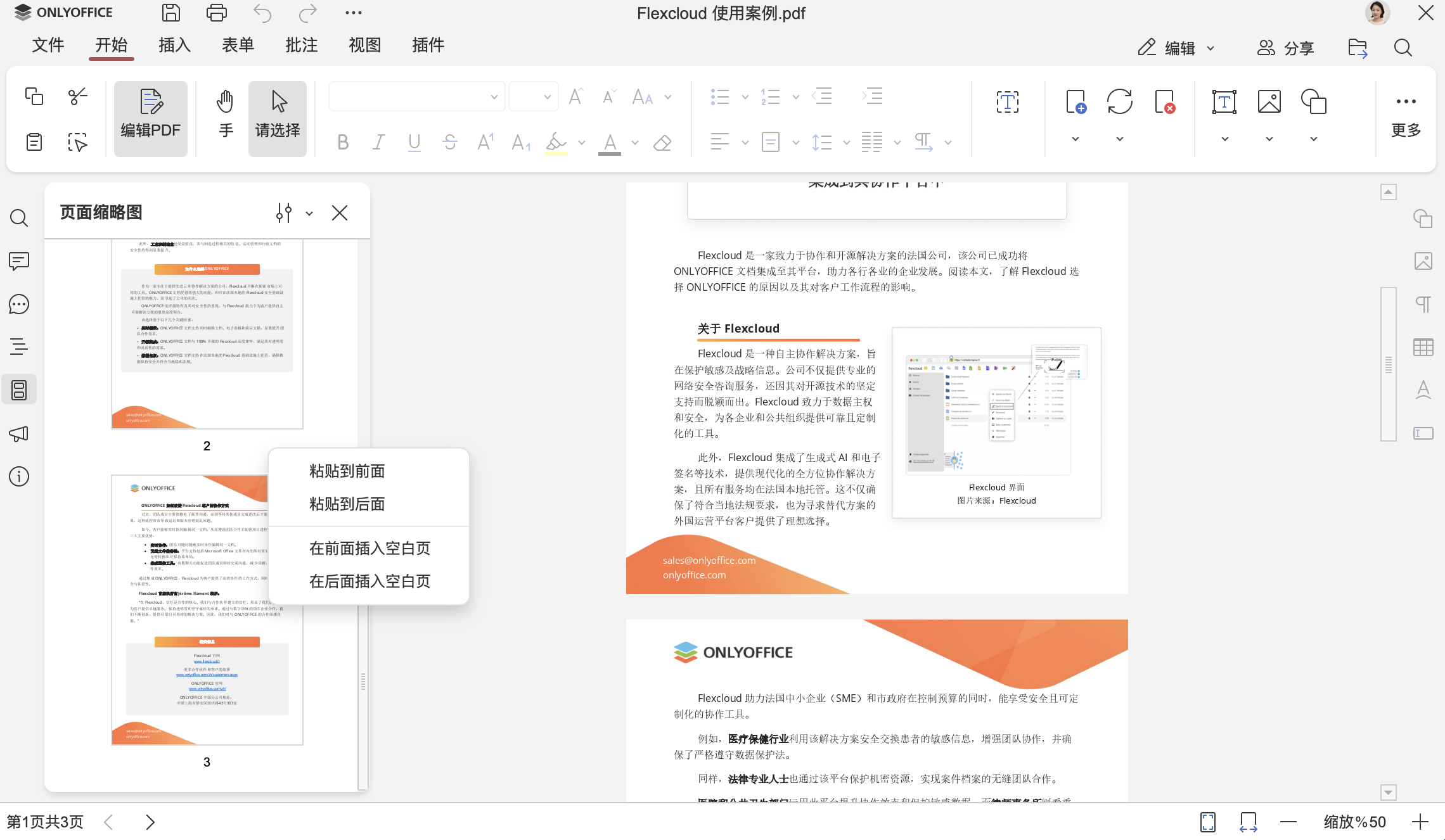Toggle underline formatting
This screenshot has width=1445, height=840.
pyautogui.click(x=414, y=143)
